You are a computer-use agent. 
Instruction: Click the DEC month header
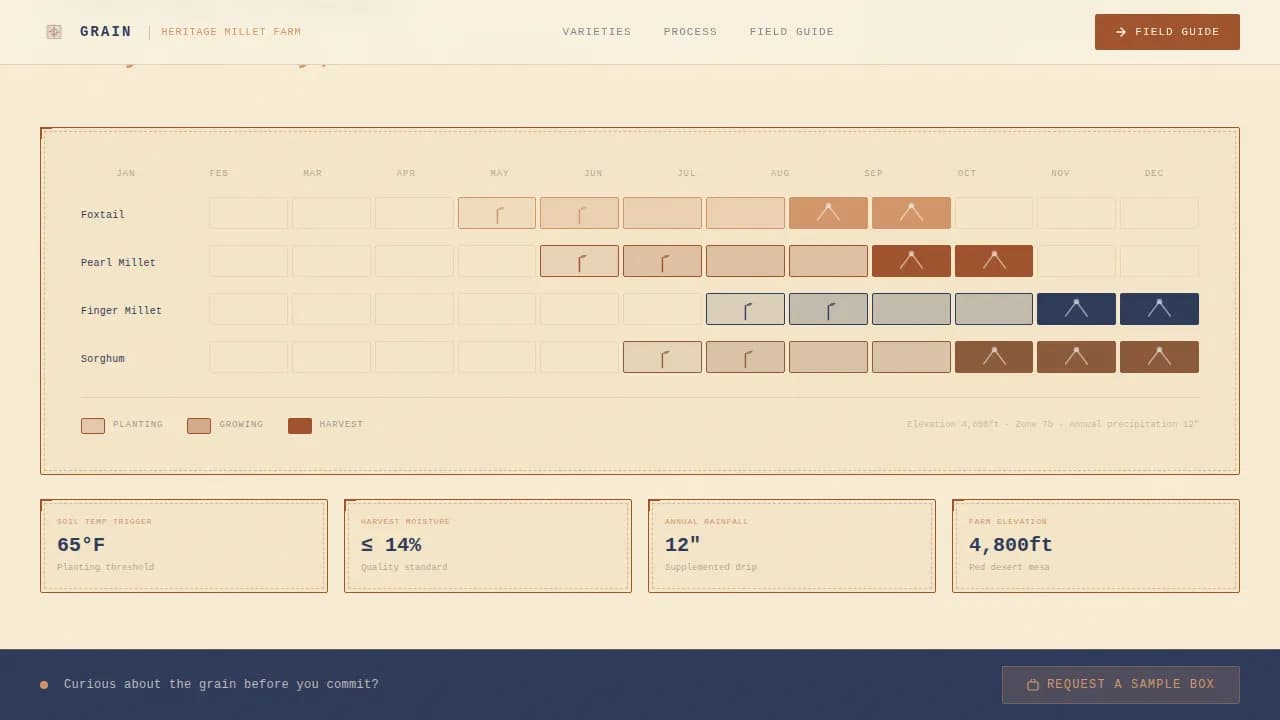1154,174
